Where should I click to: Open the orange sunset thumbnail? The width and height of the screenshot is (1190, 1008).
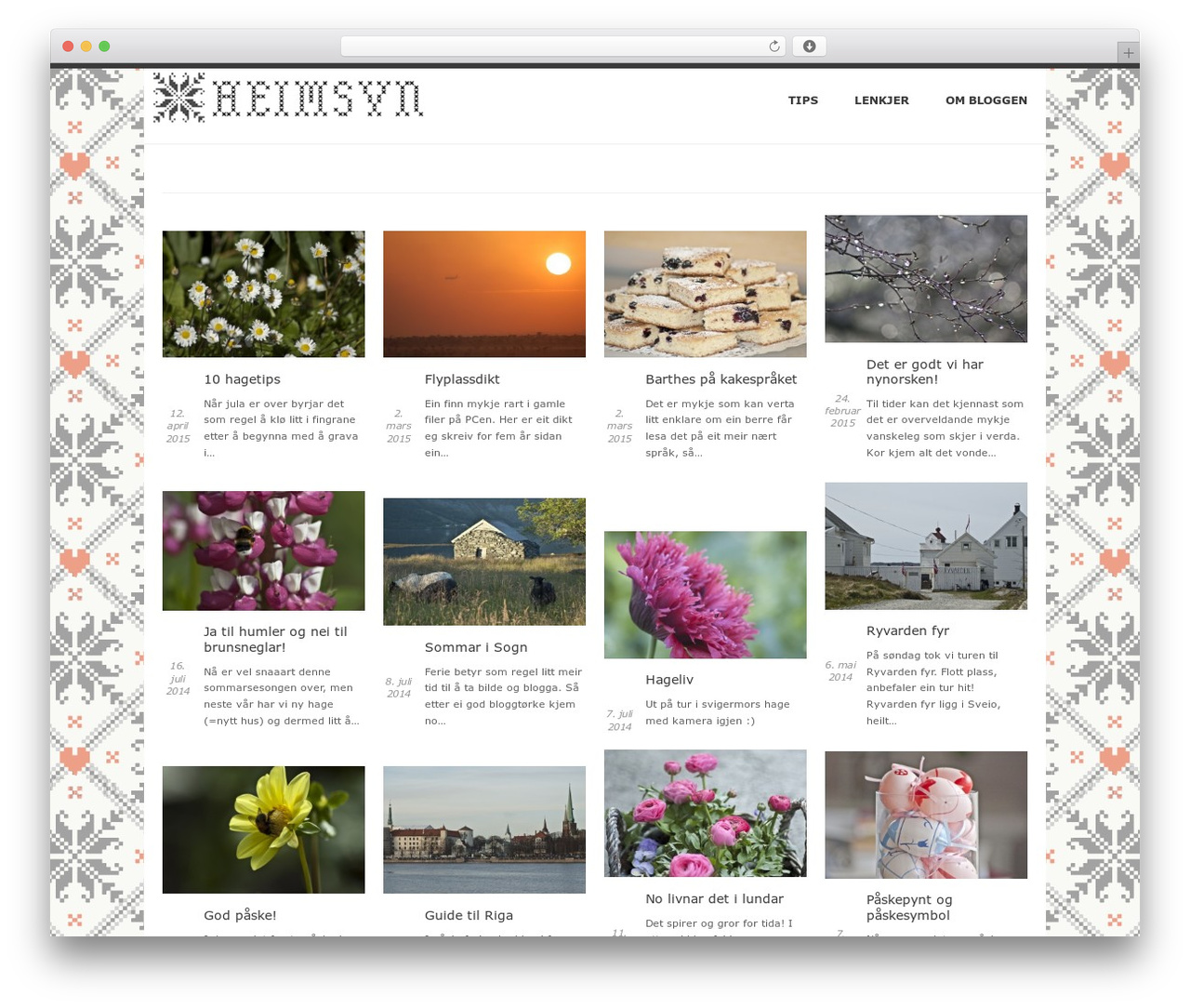pyautogui.click(x=484, y=294)
